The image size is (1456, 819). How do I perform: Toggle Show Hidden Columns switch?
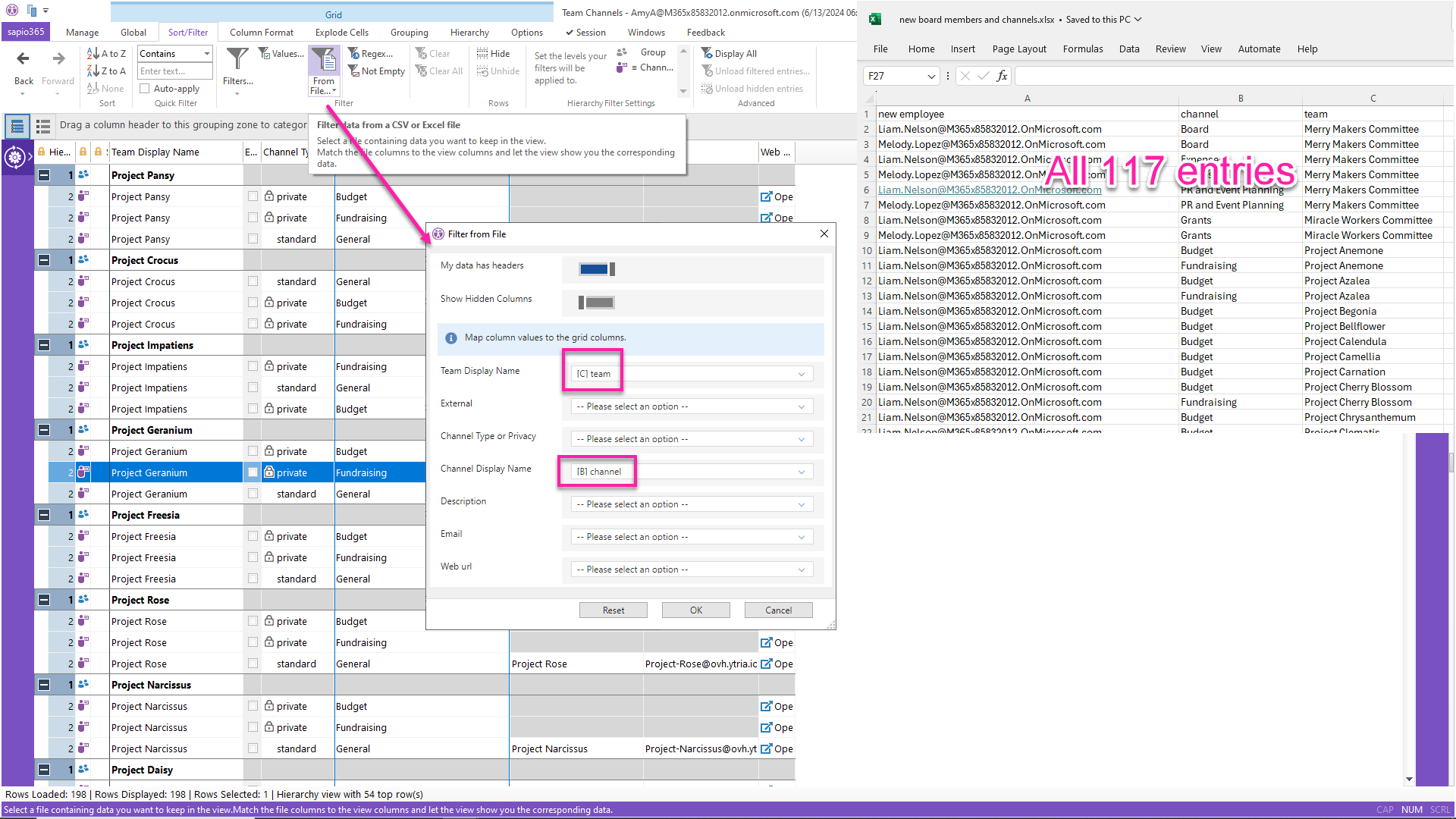pos(597,303)
